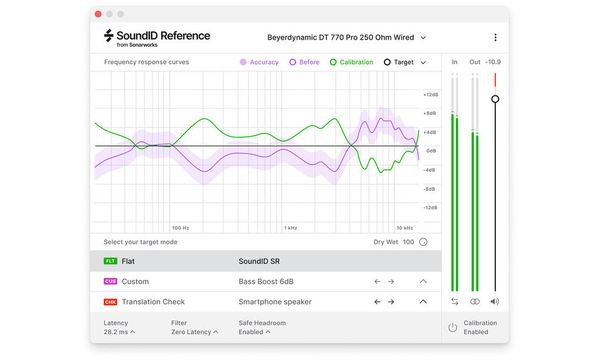This screenshot has width=600, height=360.
Task: Select the Flat target mode
Action: [x=266, y=261]
